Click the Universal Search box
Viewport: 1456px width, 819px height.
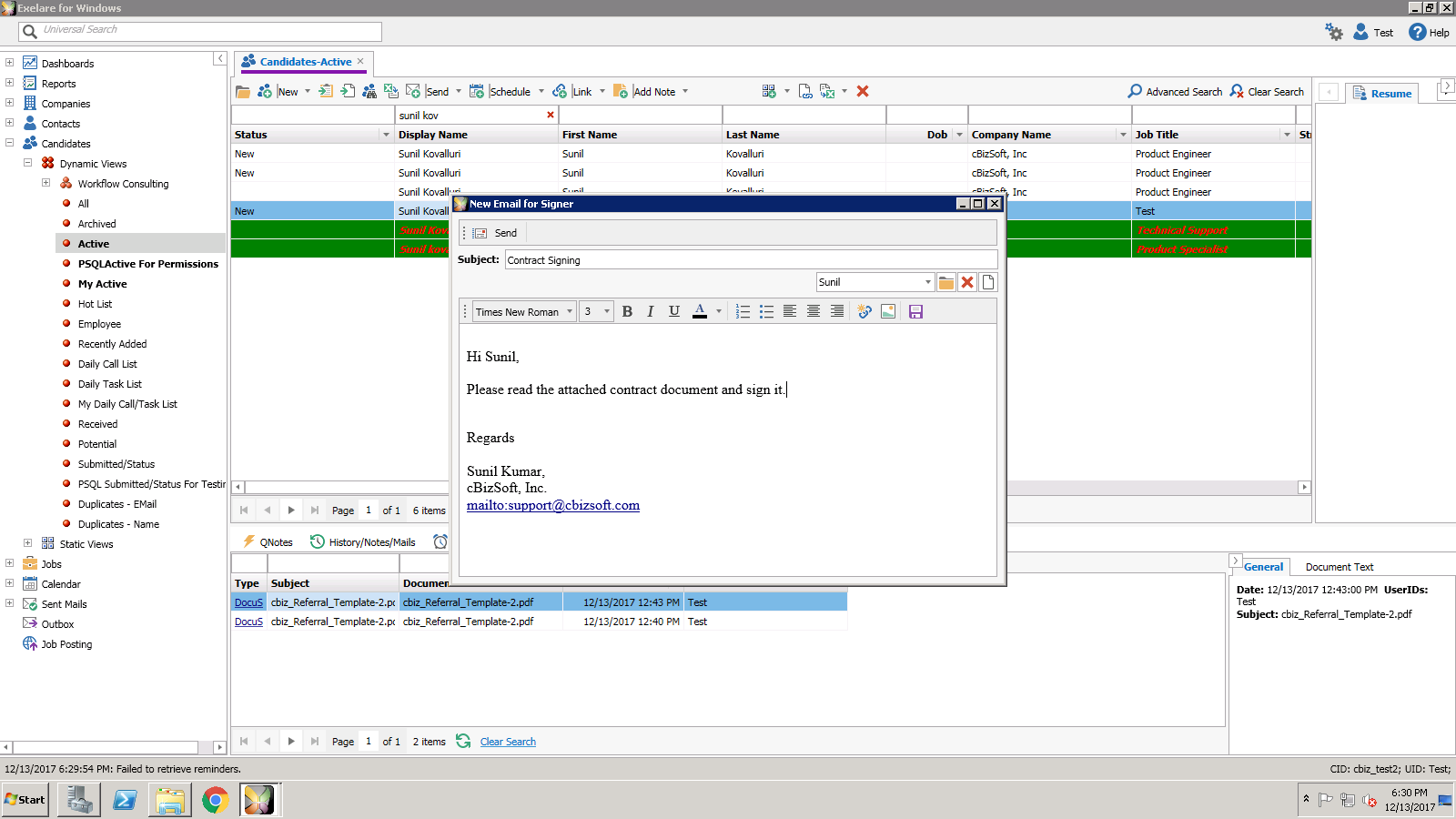pos(200,31)
